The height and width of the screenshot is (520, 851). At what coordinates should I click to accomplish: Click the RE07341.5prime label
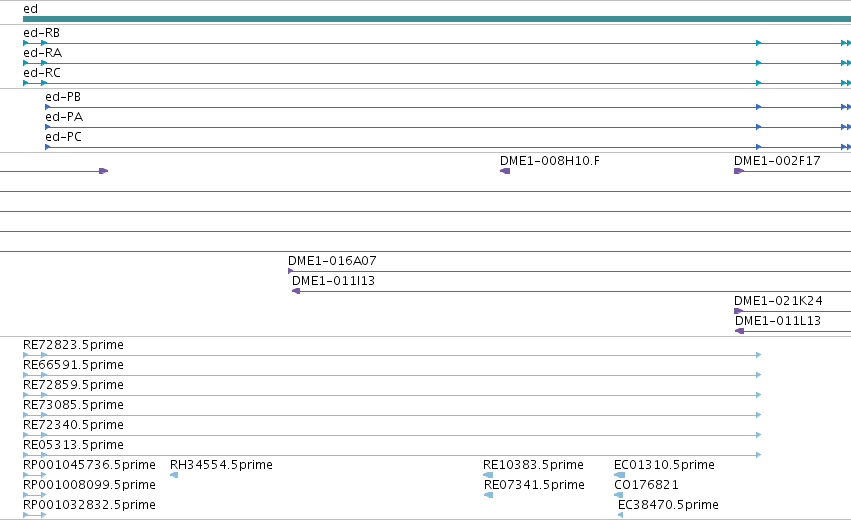pos(534,485)
